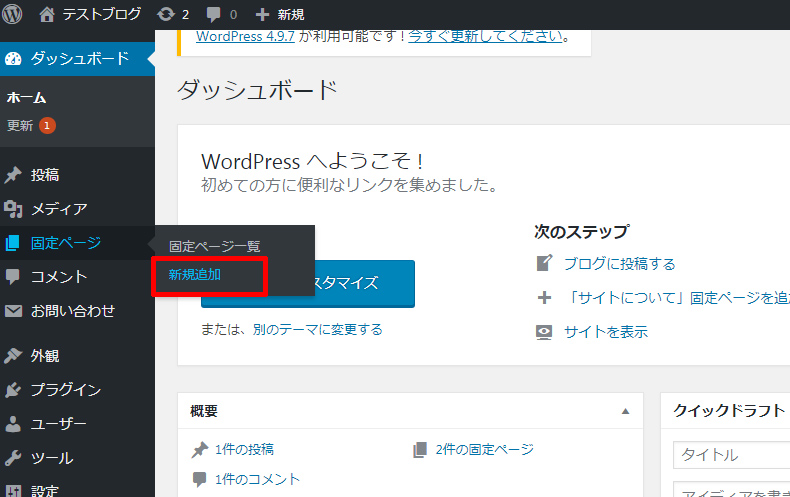Collapse the 概要 panel with arrow

(x=626, y=411)
